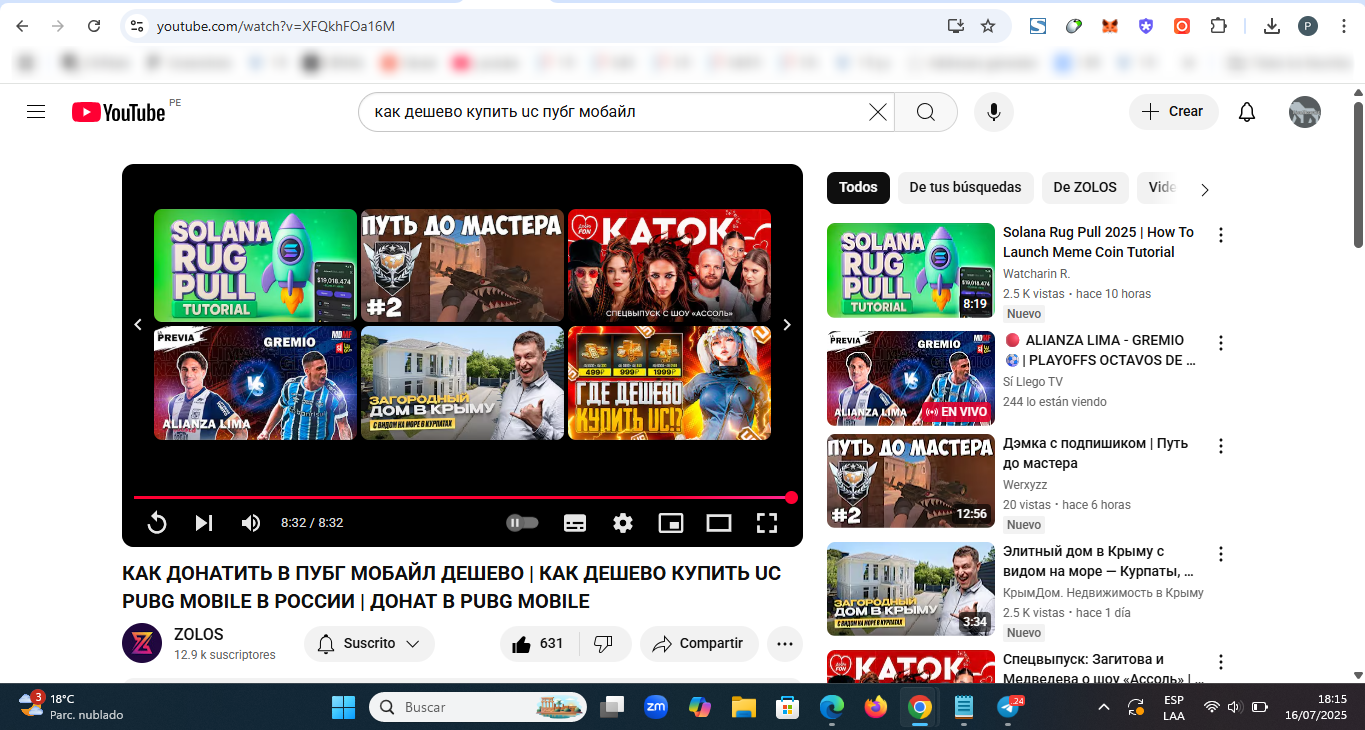Reload the page in Chrome
This screenshot has width=1365, height=730.
pos(94,26)
